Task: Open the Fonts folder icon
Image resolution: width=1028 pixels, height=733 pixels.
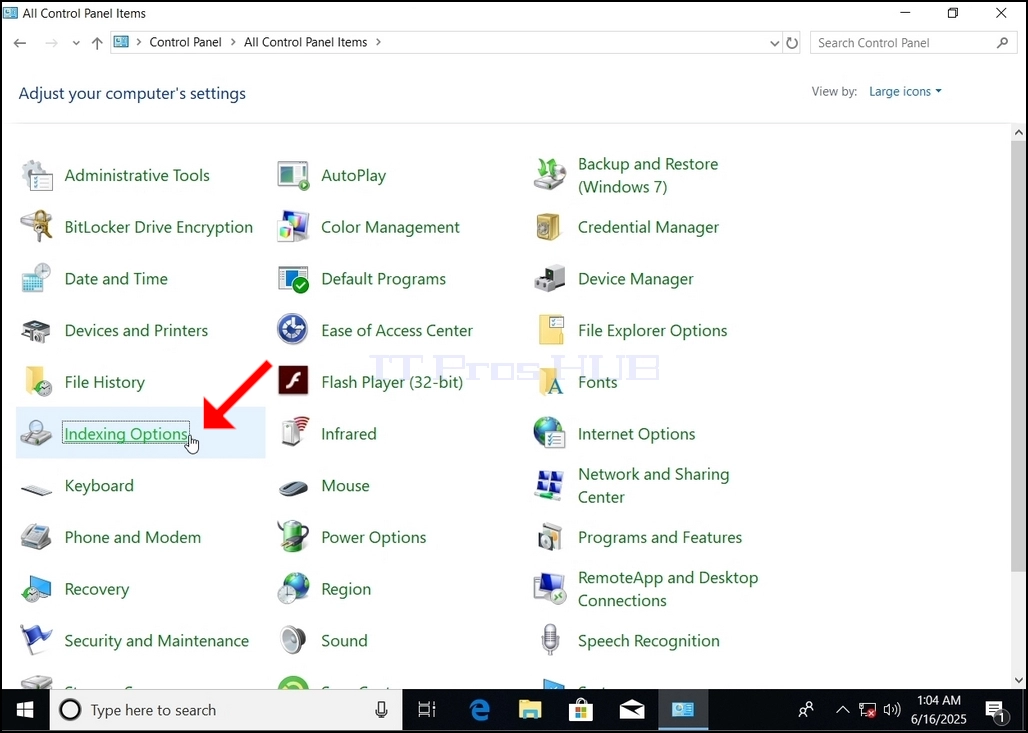Action: (x=551, y=382)
